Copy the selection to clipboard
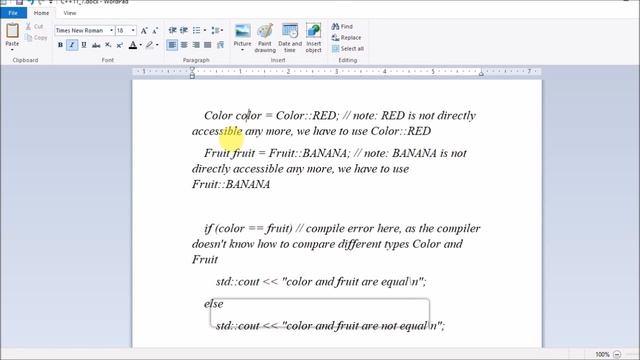Screen dimensions: 640x360 click(36, 38)
